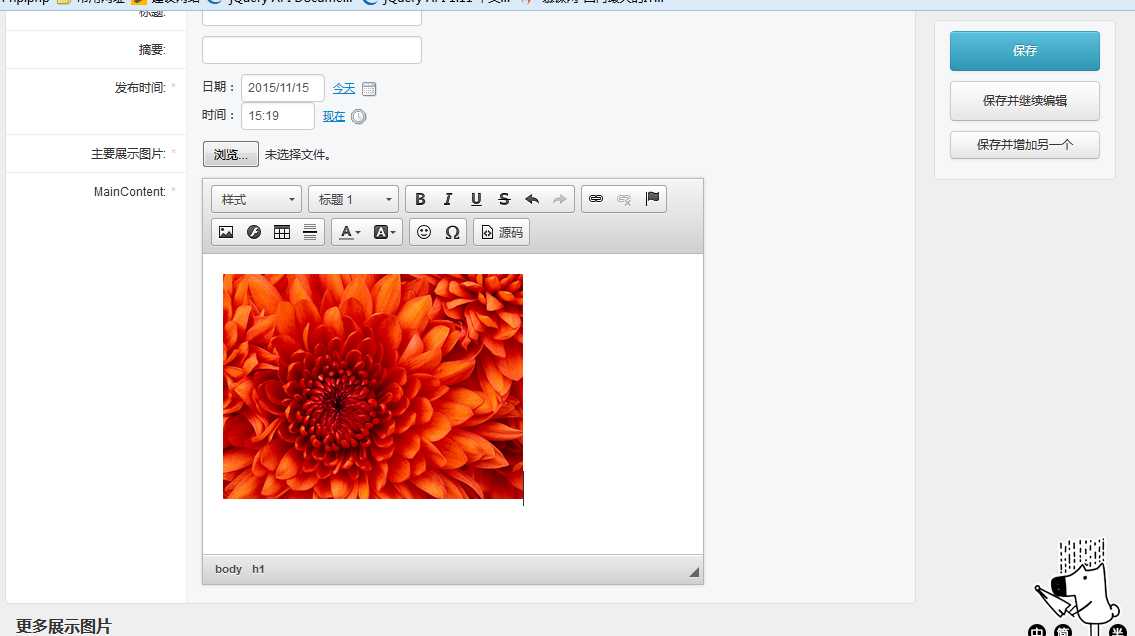Click the 摘要 summary input field
Viewport: 1135px width, 636px height.
312,50
